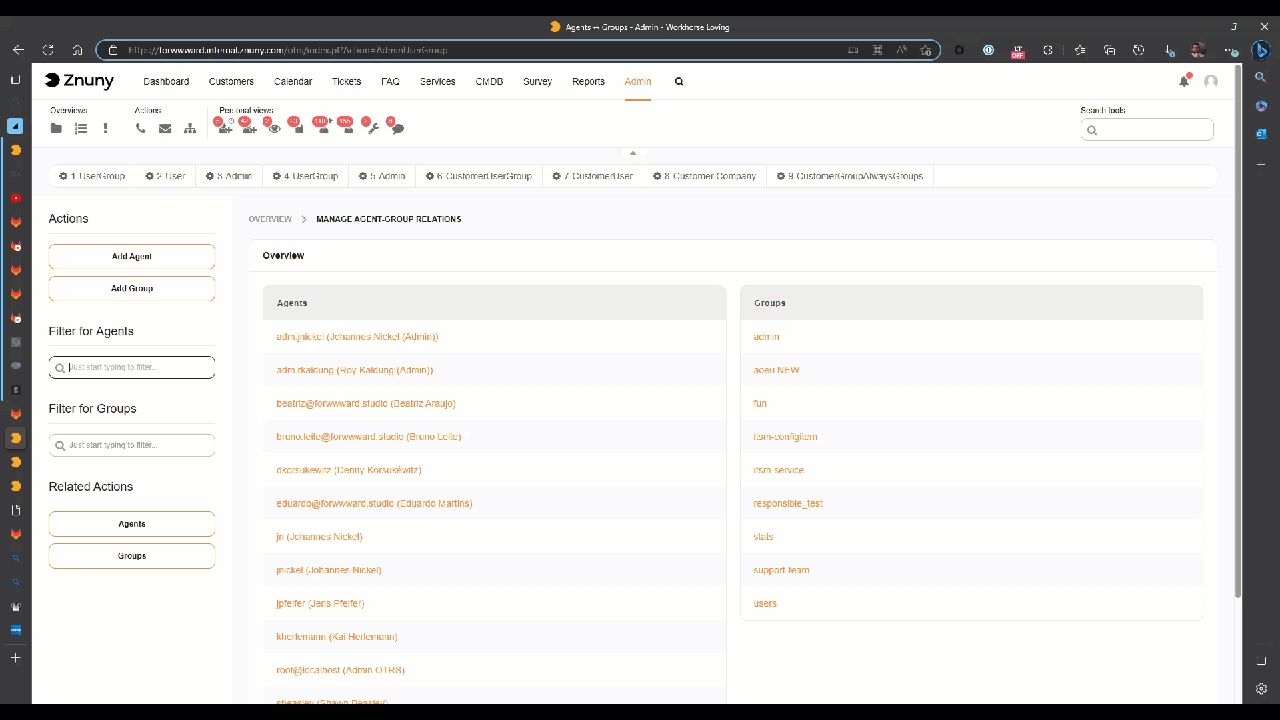1280x720 pixels.
Task: Open the root@localhost (Admin OTRS) agent
Action: (x=340, y=669)
